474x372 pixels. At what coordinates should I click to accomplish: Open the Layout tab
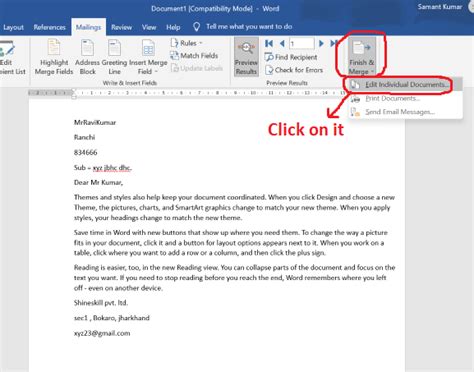13,27
